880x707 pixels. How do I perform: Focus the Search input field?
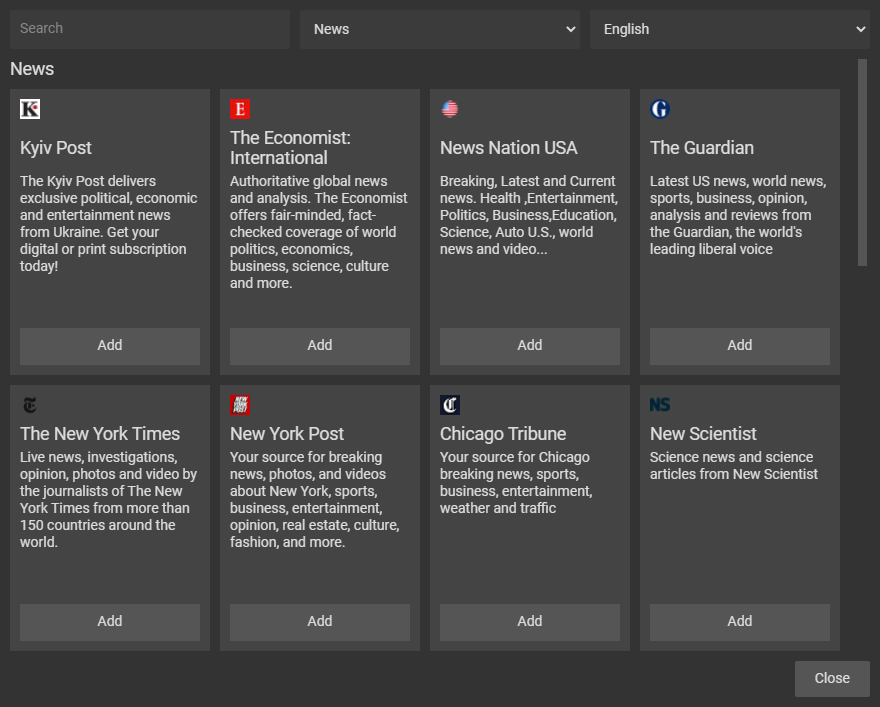click(150, 29)
